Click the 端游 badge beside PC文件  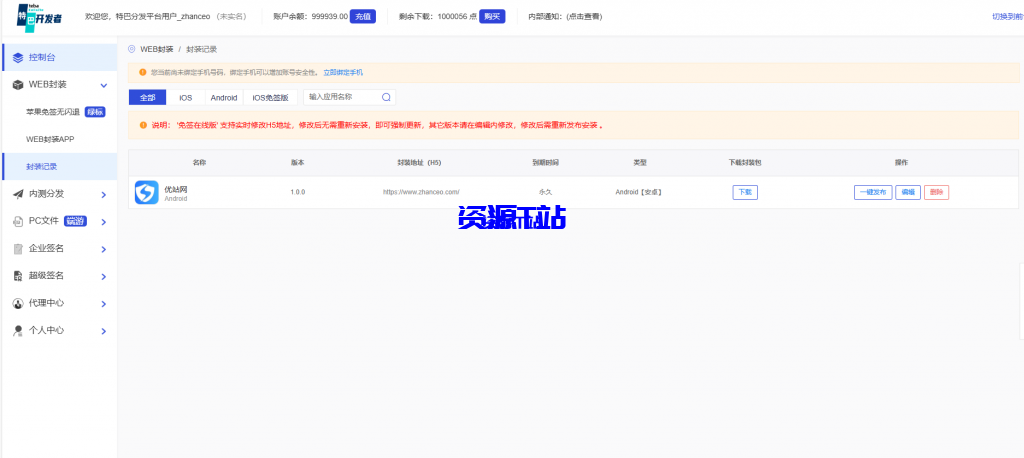(75, 221)
